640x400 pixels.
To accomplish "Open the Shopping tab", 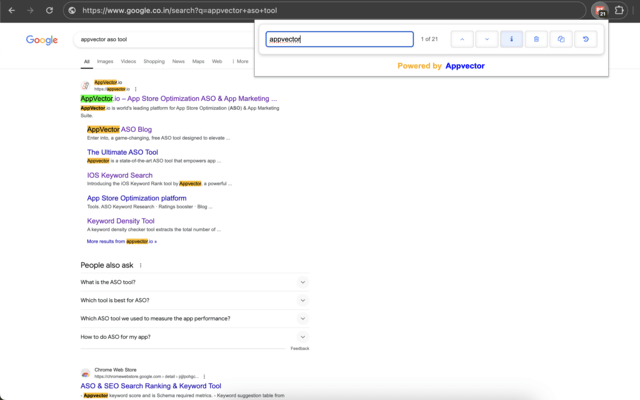I will tap(154, 61).
